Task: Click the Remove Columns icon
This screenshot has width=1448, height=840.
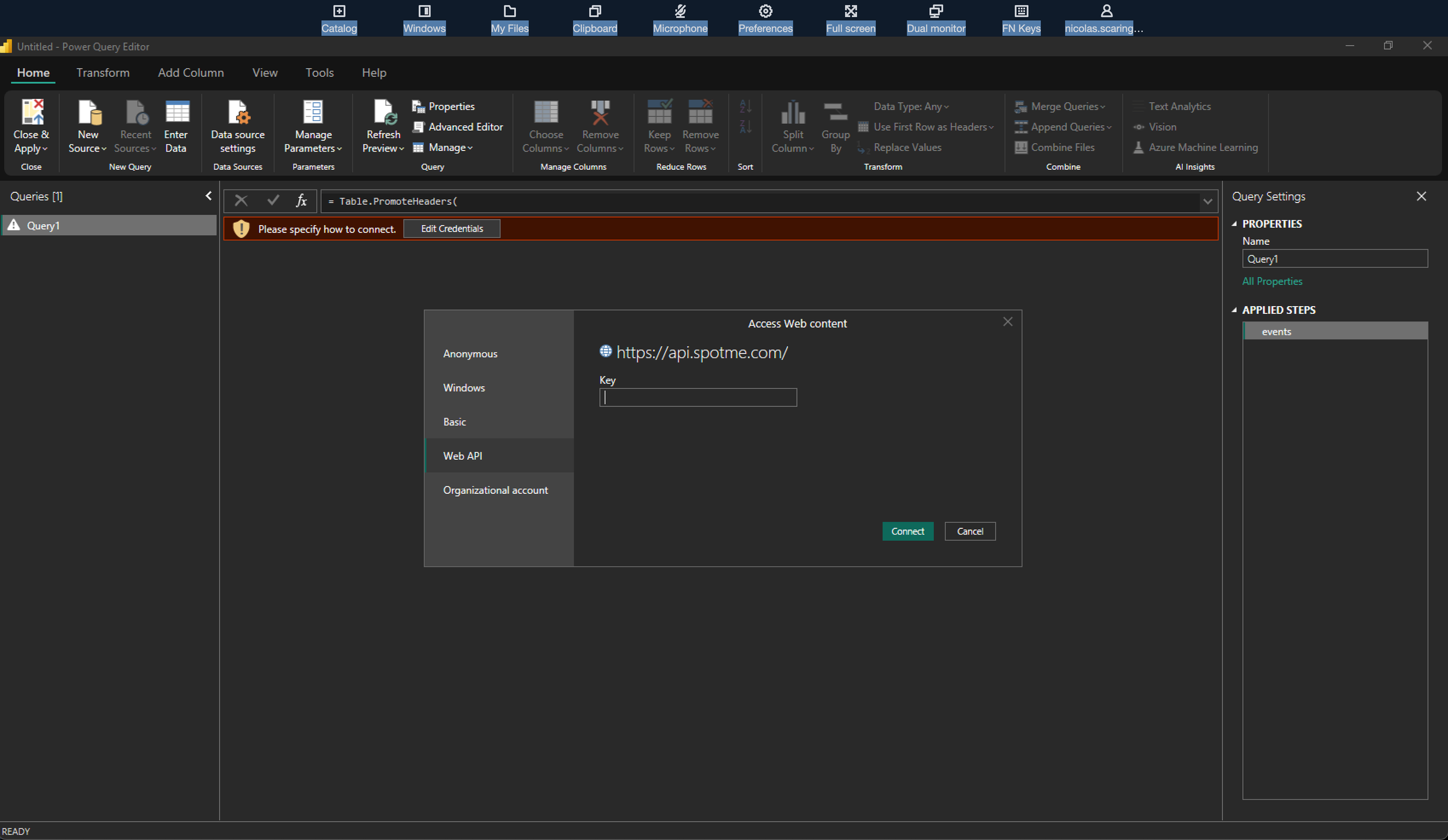Action: (x=601, y=112)
